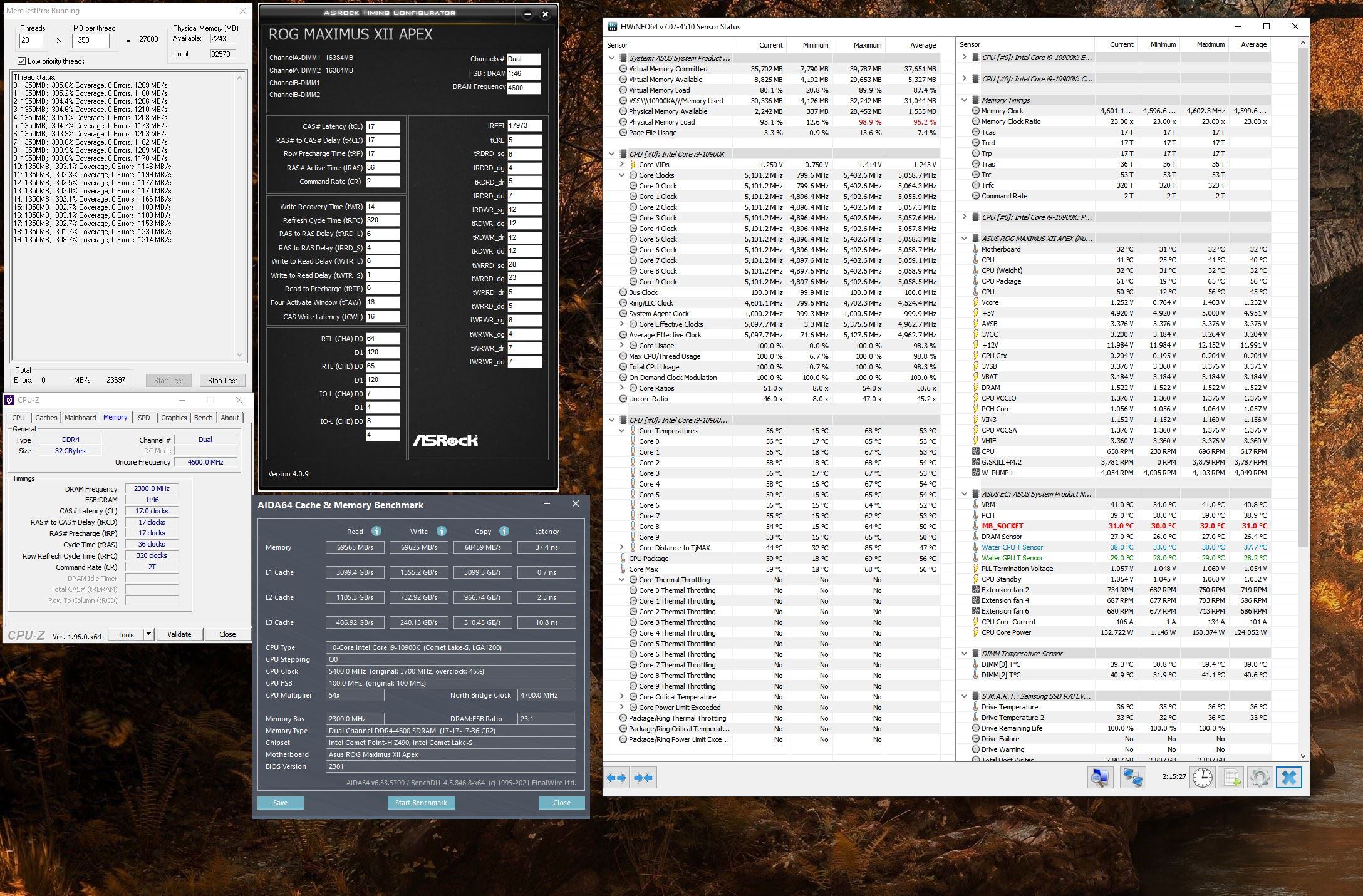Expand Core Distance to TjMAX row
This screenshot has height=896, width=1363.
point(621,548)
